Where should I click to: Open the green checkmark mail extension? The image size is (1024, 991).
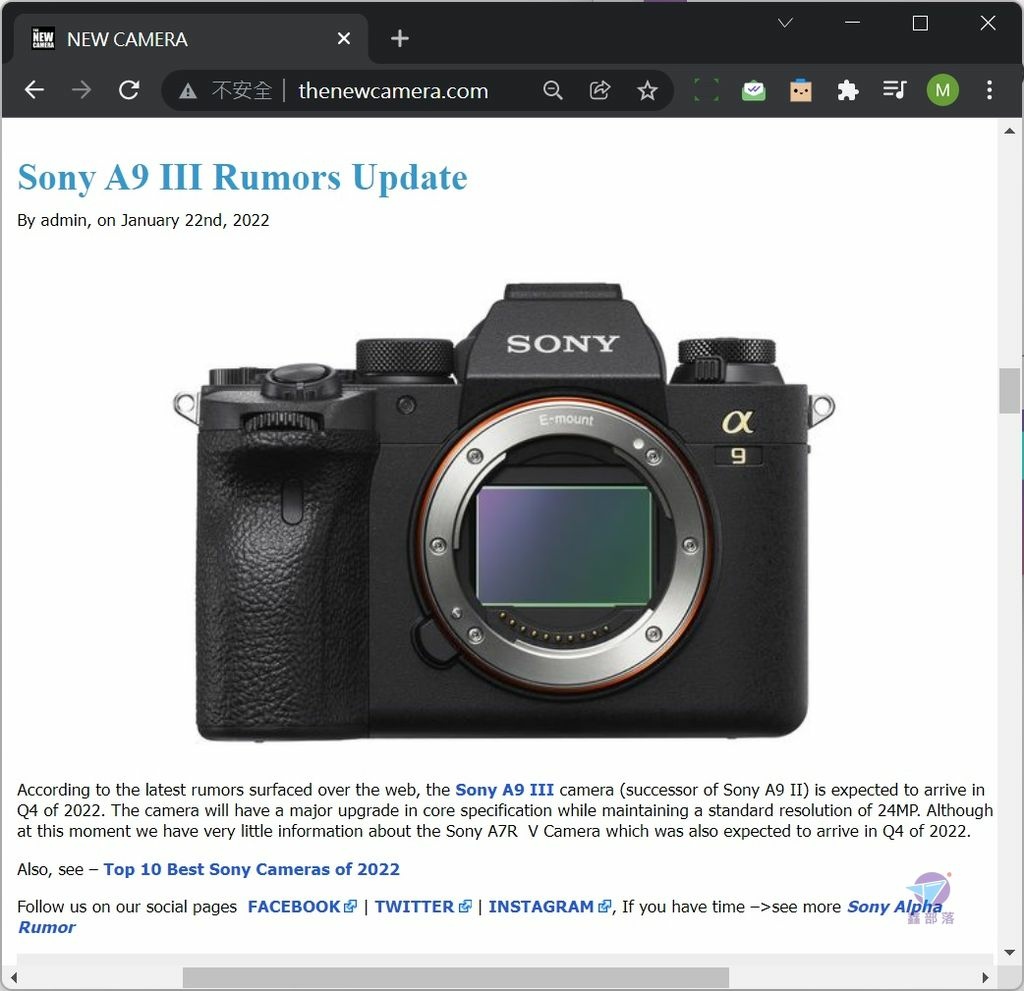coord(754,90)
